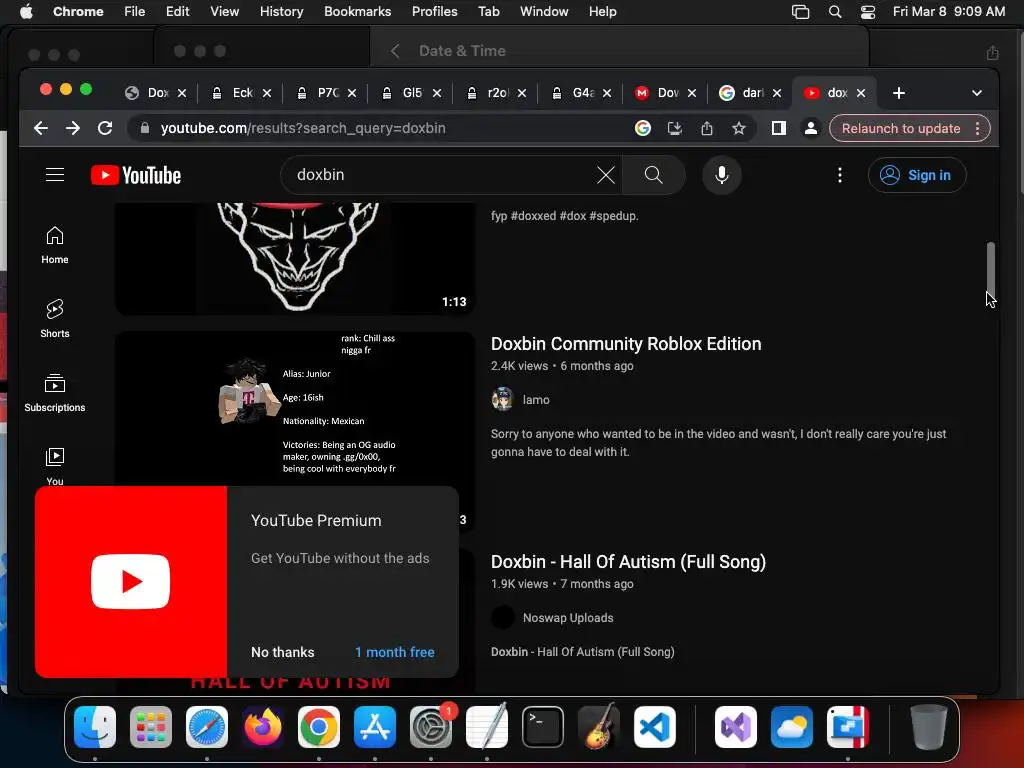The image size is (1024, 768).
Task: Clear the doxbin search text
Action: (605, 175)
